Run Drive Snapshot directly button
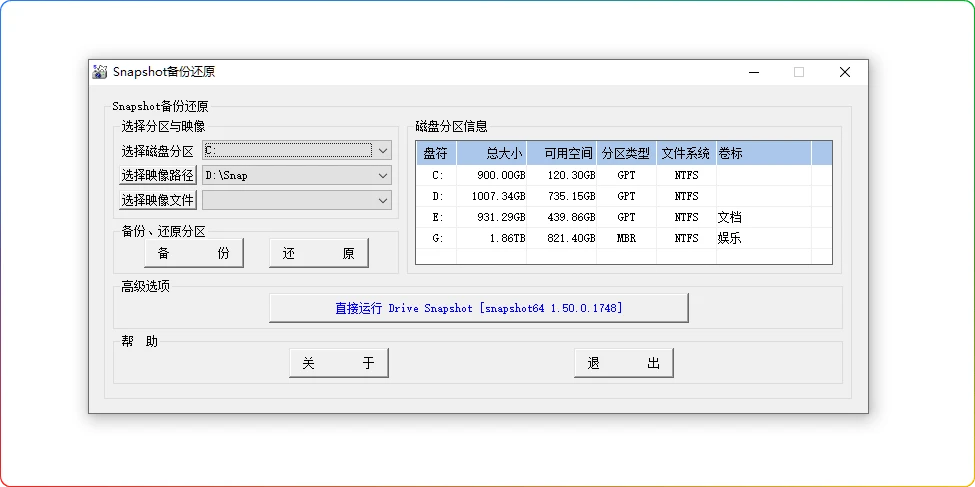 point(478,309)
